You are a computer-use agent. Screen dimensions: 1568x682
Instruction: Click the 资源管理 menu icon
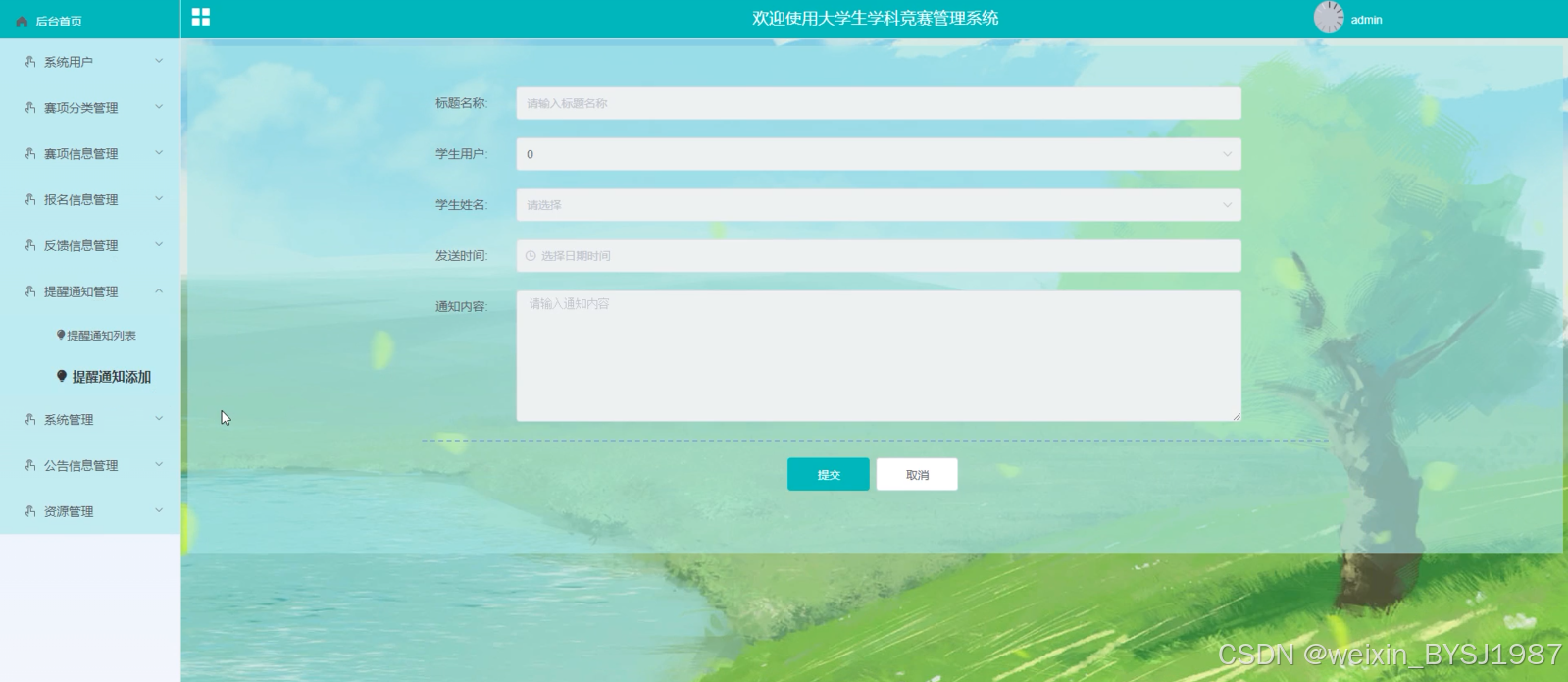30,511
